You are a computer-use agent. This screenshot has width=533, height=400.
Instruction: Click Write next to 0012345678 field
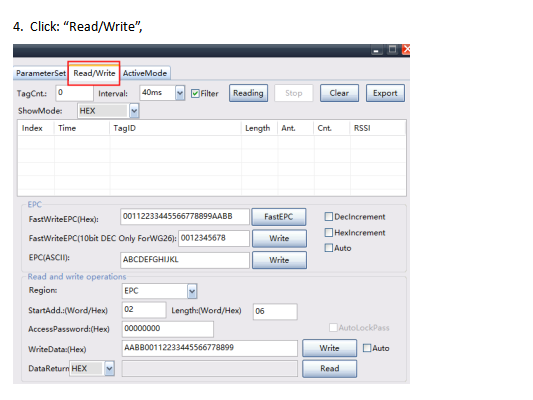point(279,239)
